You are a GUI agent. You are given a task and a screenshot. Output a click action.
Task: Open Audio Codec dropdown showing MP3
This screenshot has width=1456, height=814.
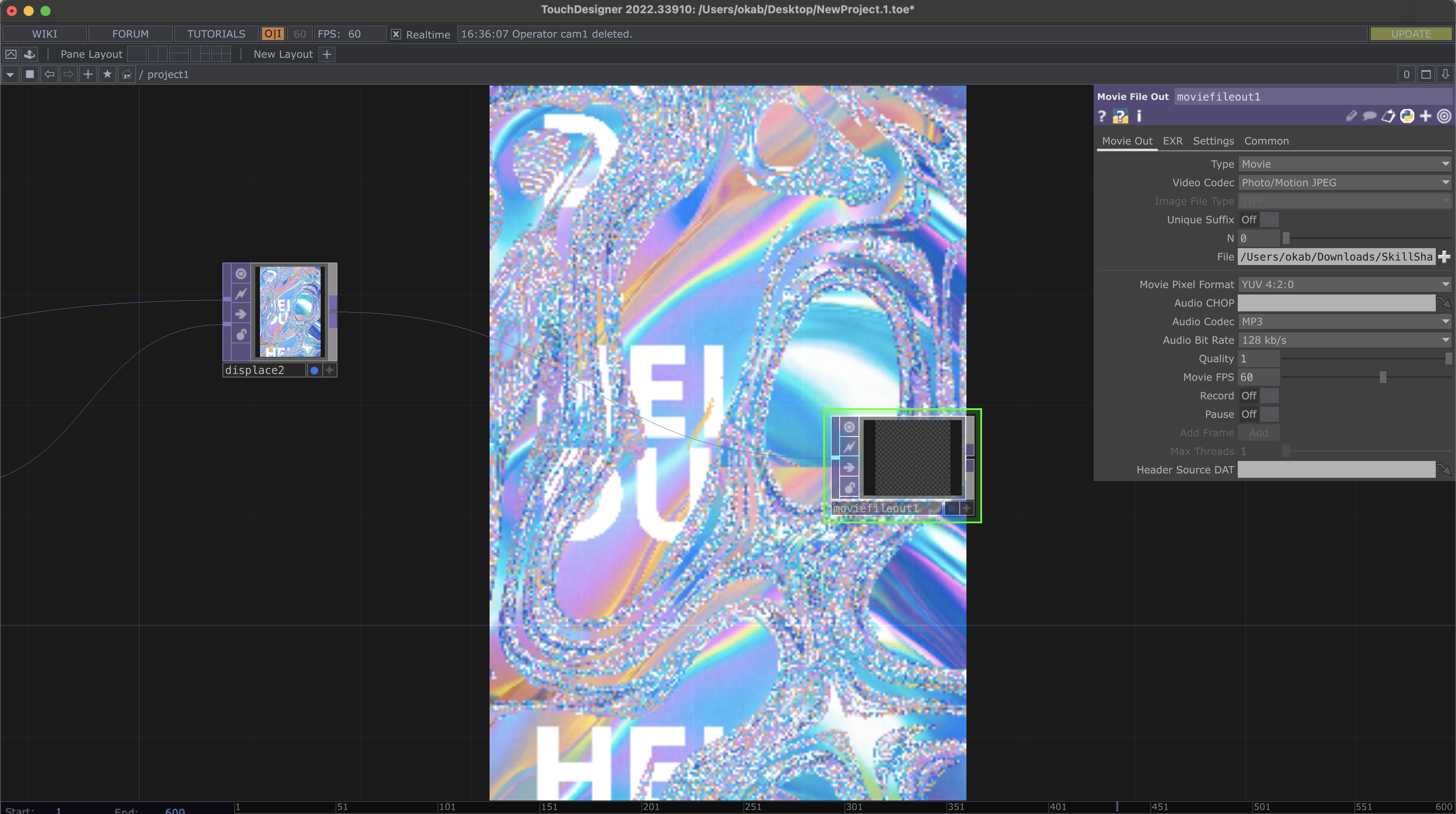click(1345, 321)
